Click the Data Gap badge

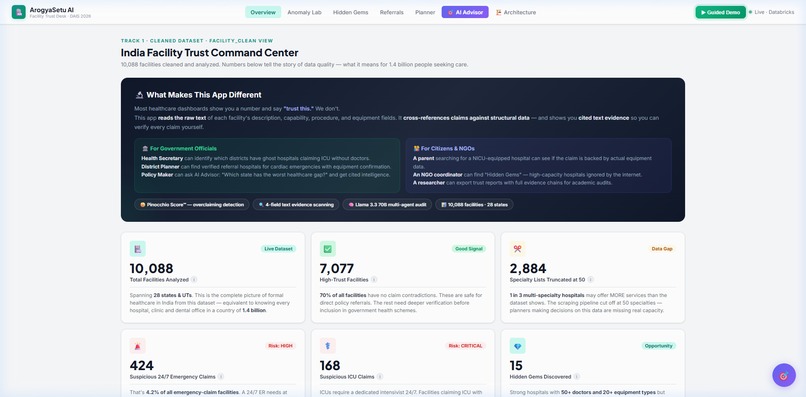point(662,249)
